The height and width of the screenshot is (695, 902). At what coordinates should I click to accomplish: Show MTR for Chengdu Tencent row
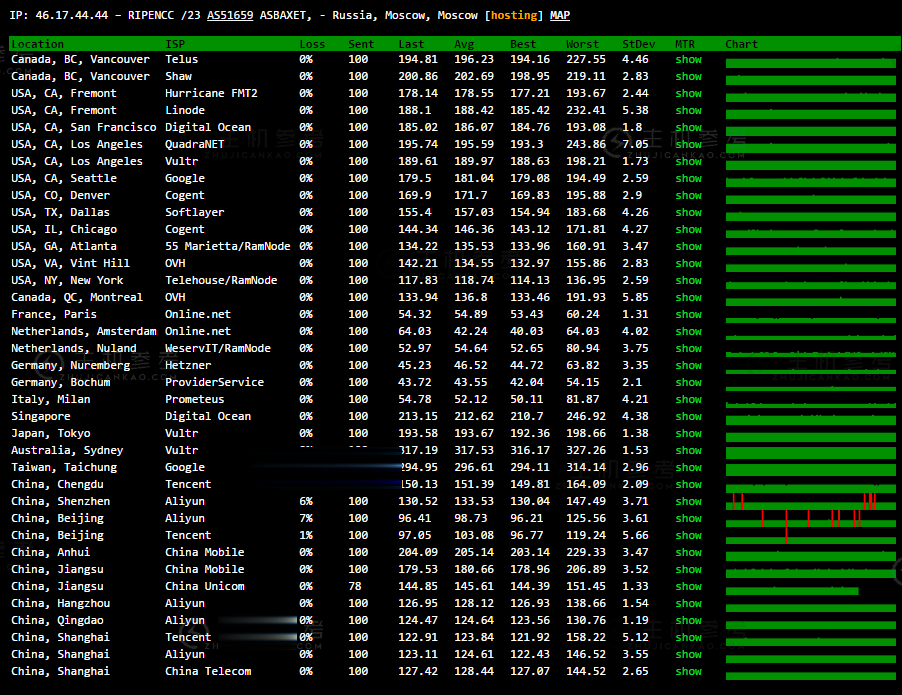[x=689, y=484]
